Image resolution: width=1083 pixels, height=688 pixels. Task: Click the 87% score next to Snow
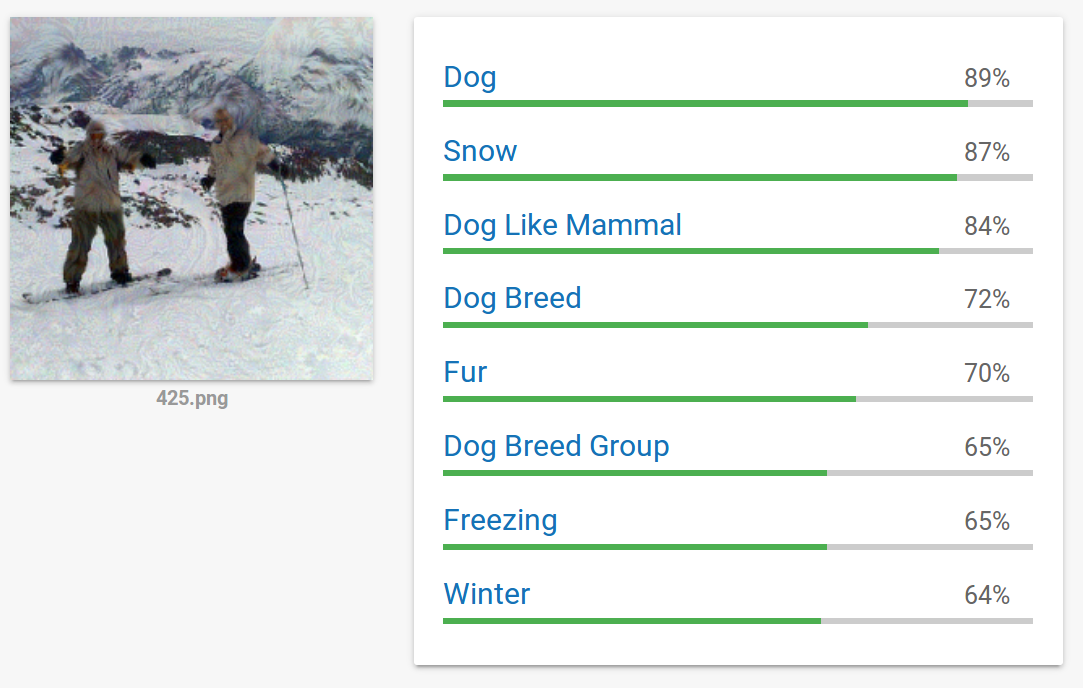987,153
